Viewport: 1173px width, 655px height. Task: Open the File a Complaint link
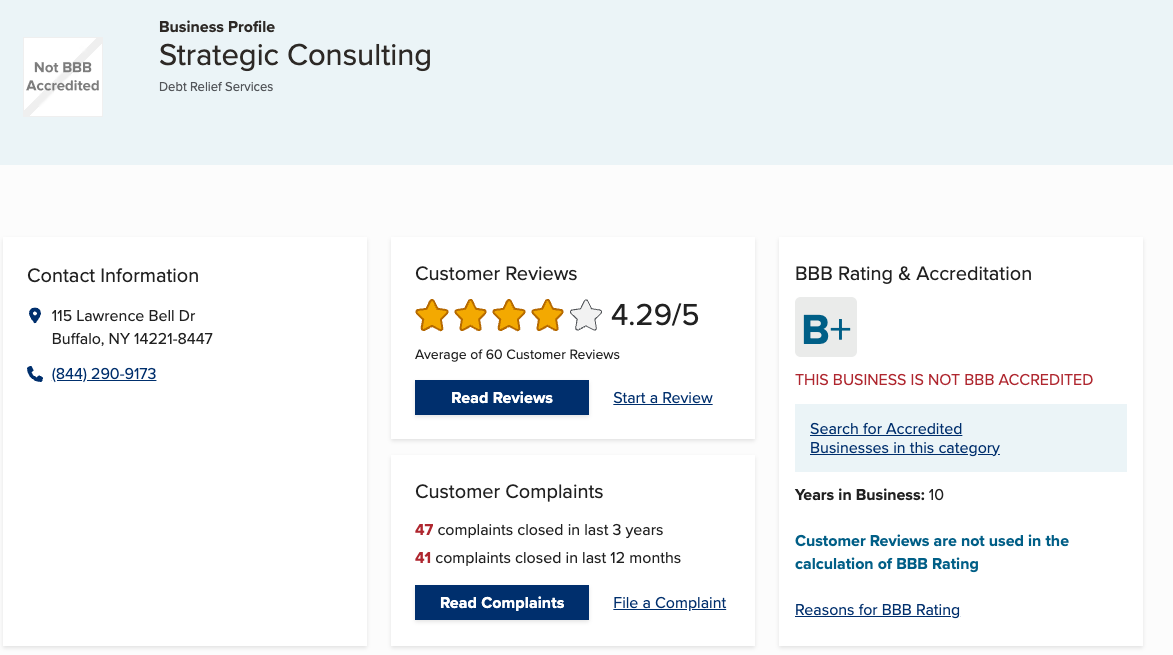click(x=670, y=603)
